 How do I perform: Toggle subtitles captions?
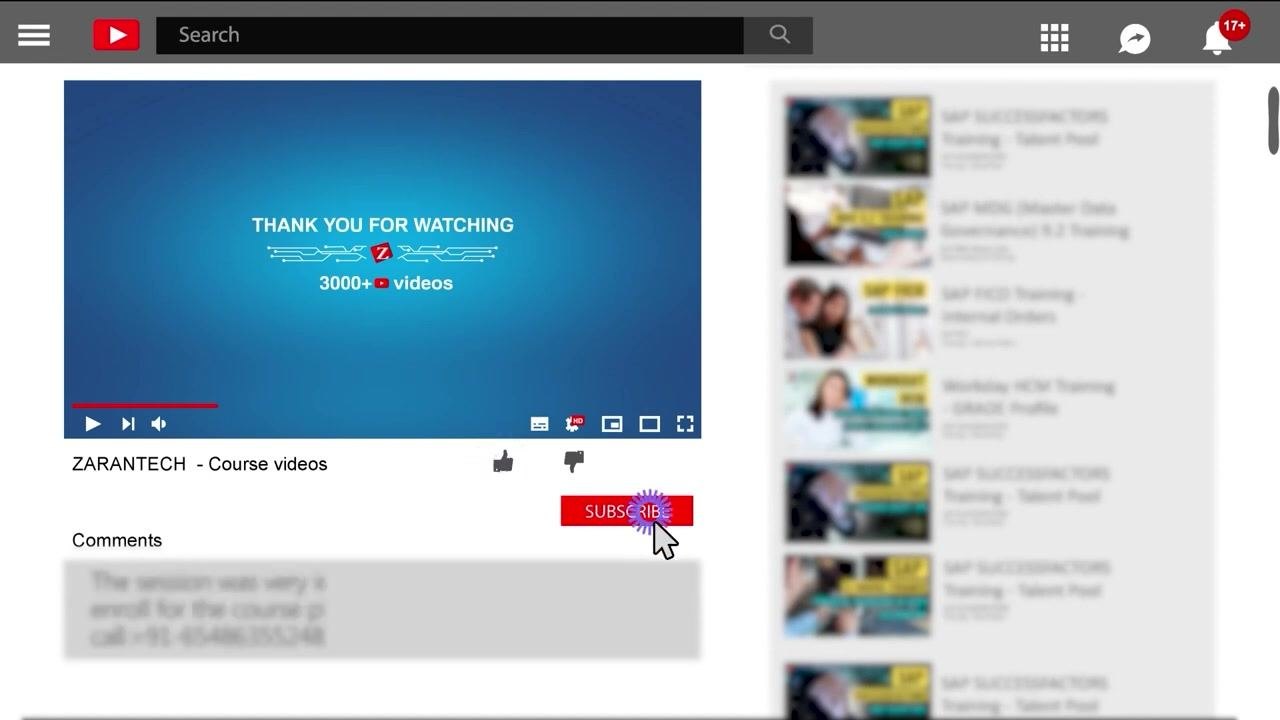click(x=539, y=424)
